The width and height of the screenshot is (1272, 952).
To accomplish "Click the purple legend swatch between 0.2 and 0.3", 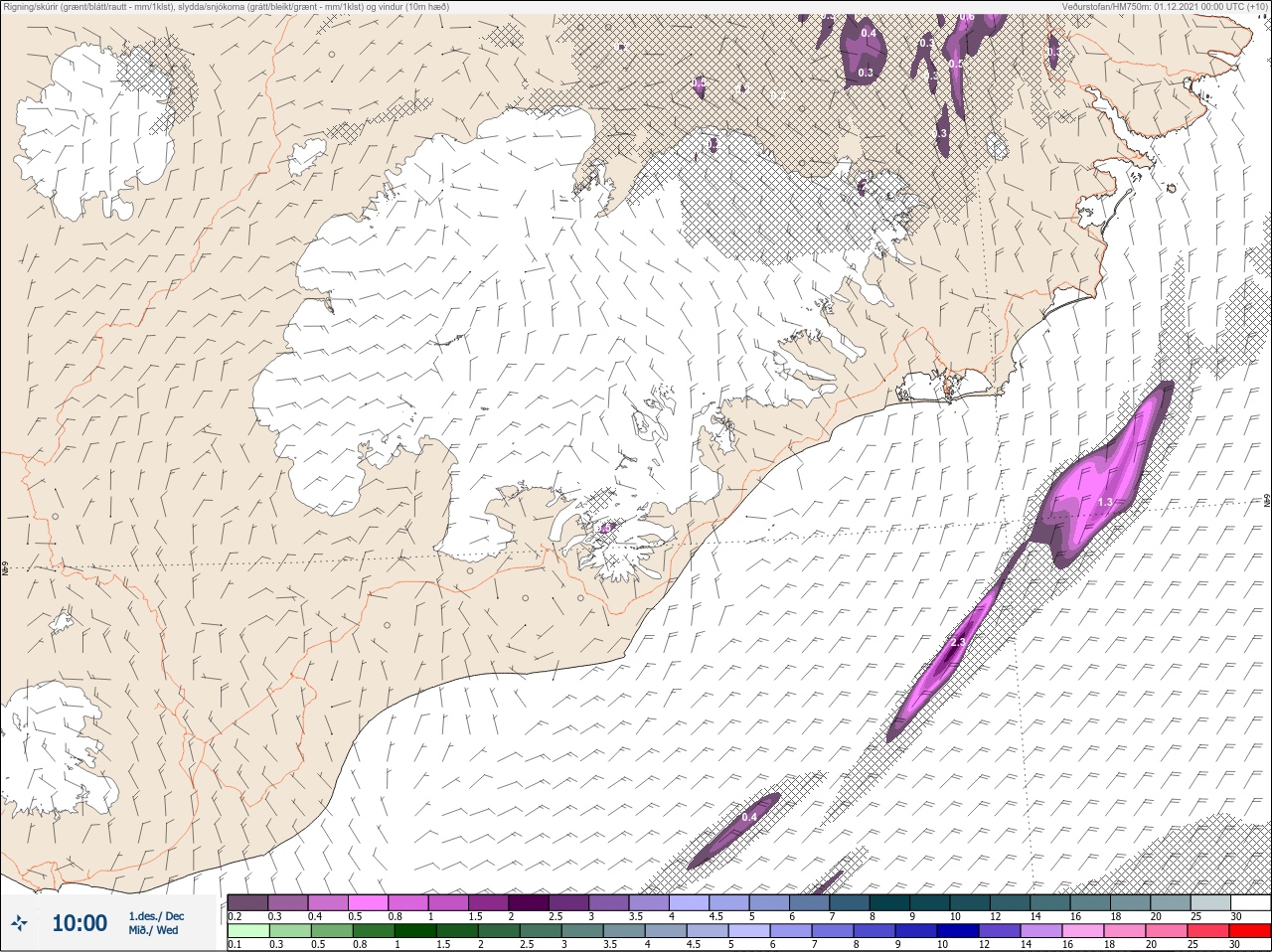I will 248,902.
